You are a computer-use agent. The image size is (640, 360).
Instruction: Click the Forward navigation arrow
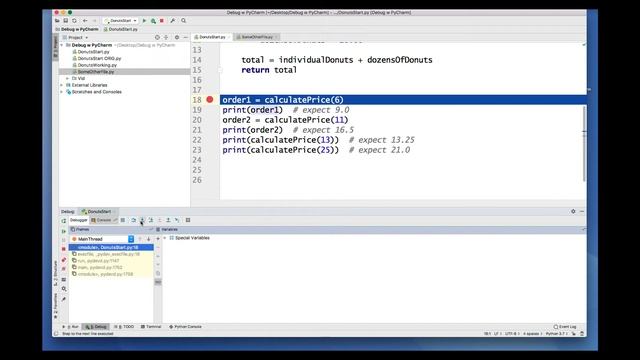point(94,21)
